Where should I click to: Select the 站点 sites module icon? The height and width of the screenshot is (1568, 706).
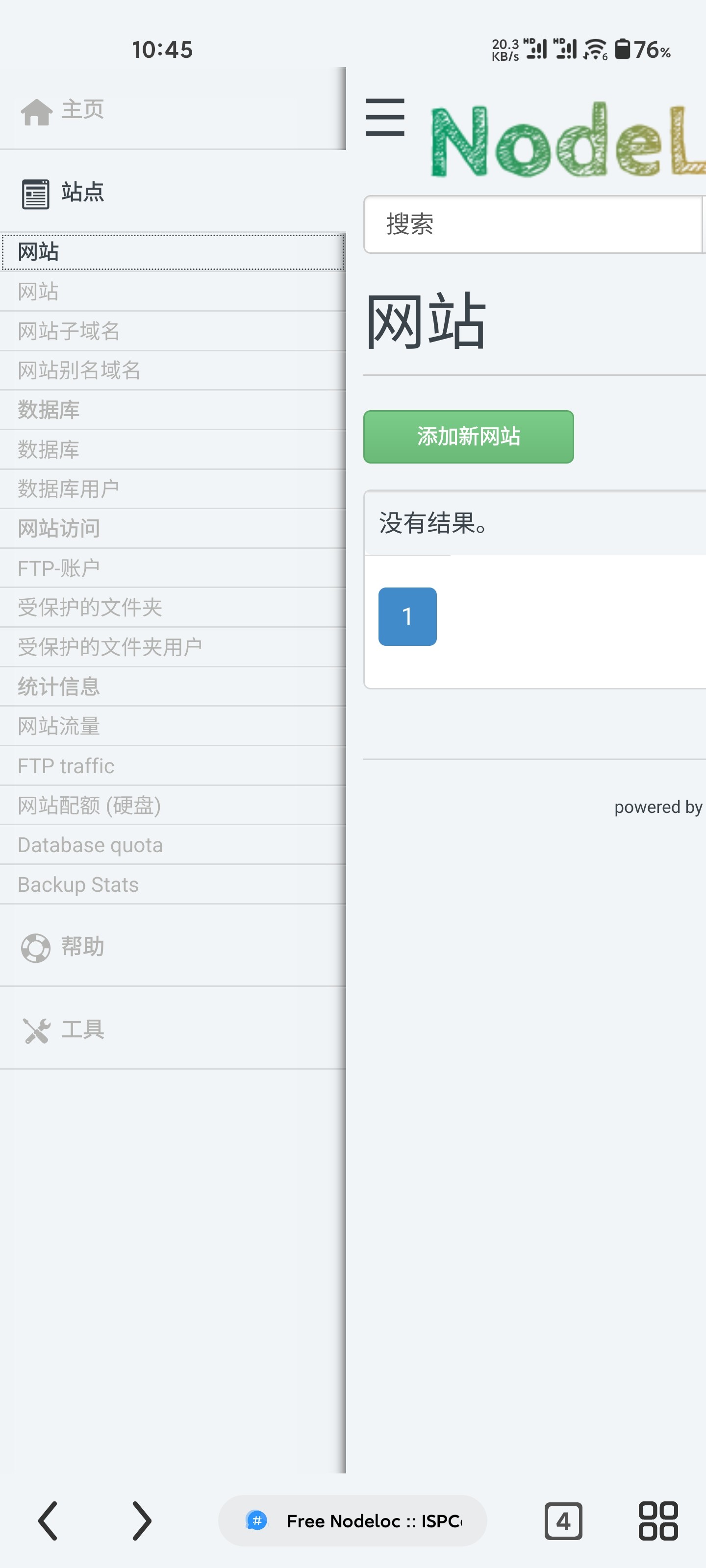[35, 194]
